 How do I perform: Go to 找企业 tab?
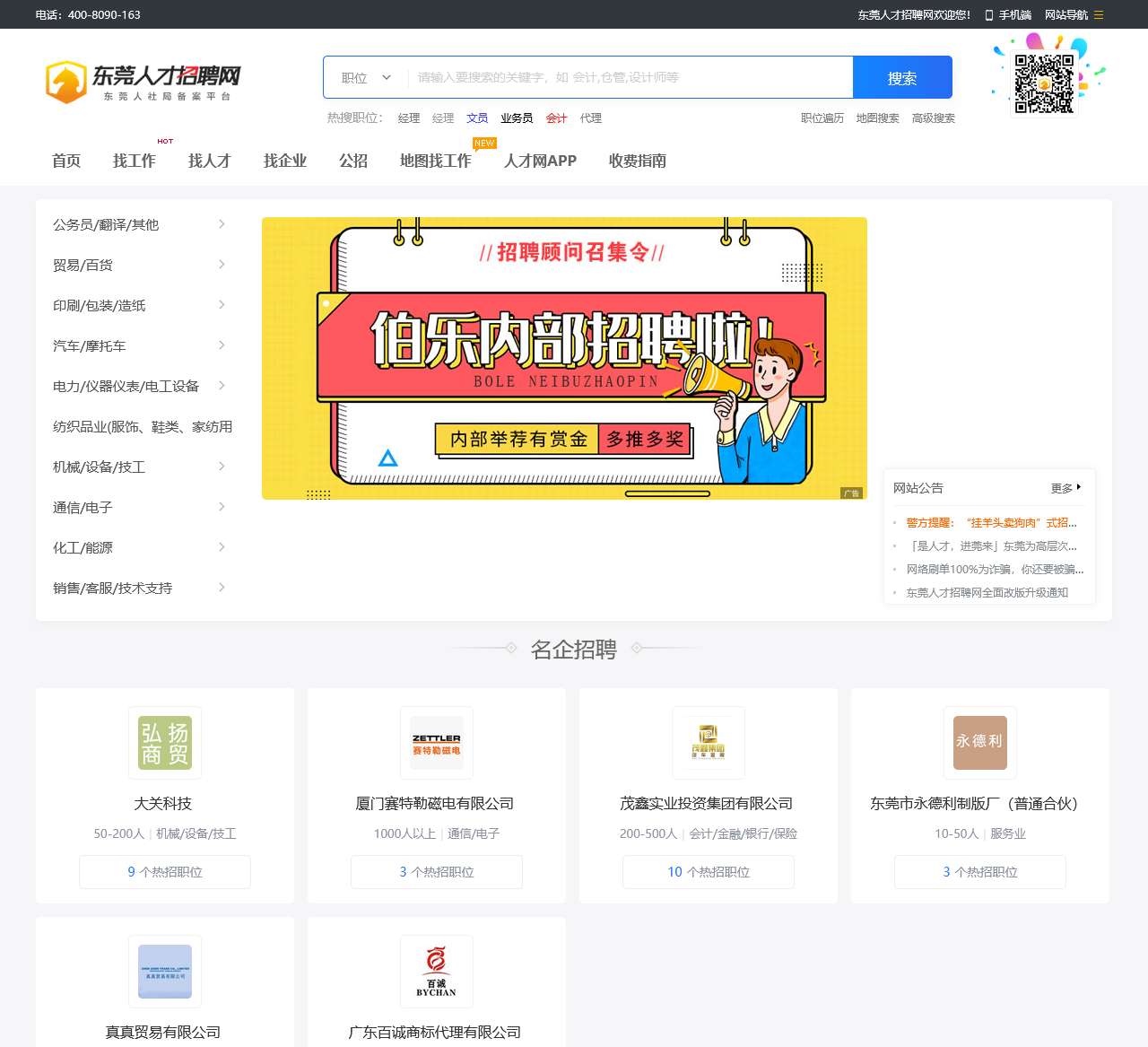click(285, 161)
